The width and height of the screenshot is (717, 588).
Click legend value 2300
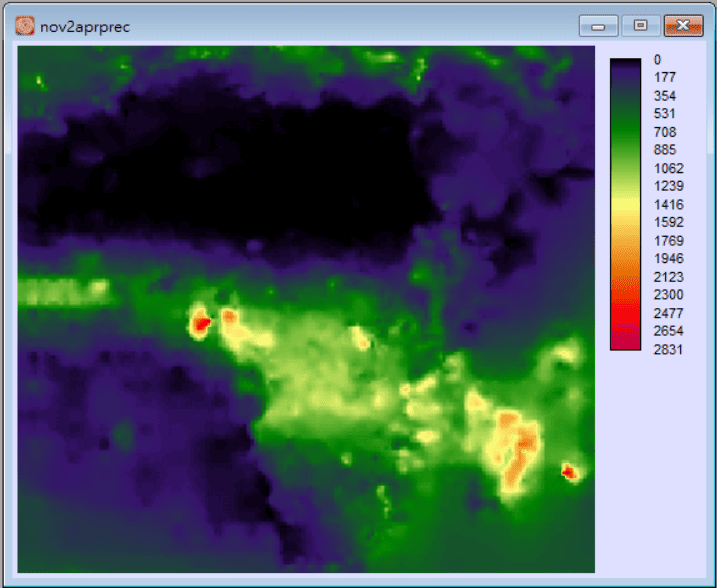(669, 294)
